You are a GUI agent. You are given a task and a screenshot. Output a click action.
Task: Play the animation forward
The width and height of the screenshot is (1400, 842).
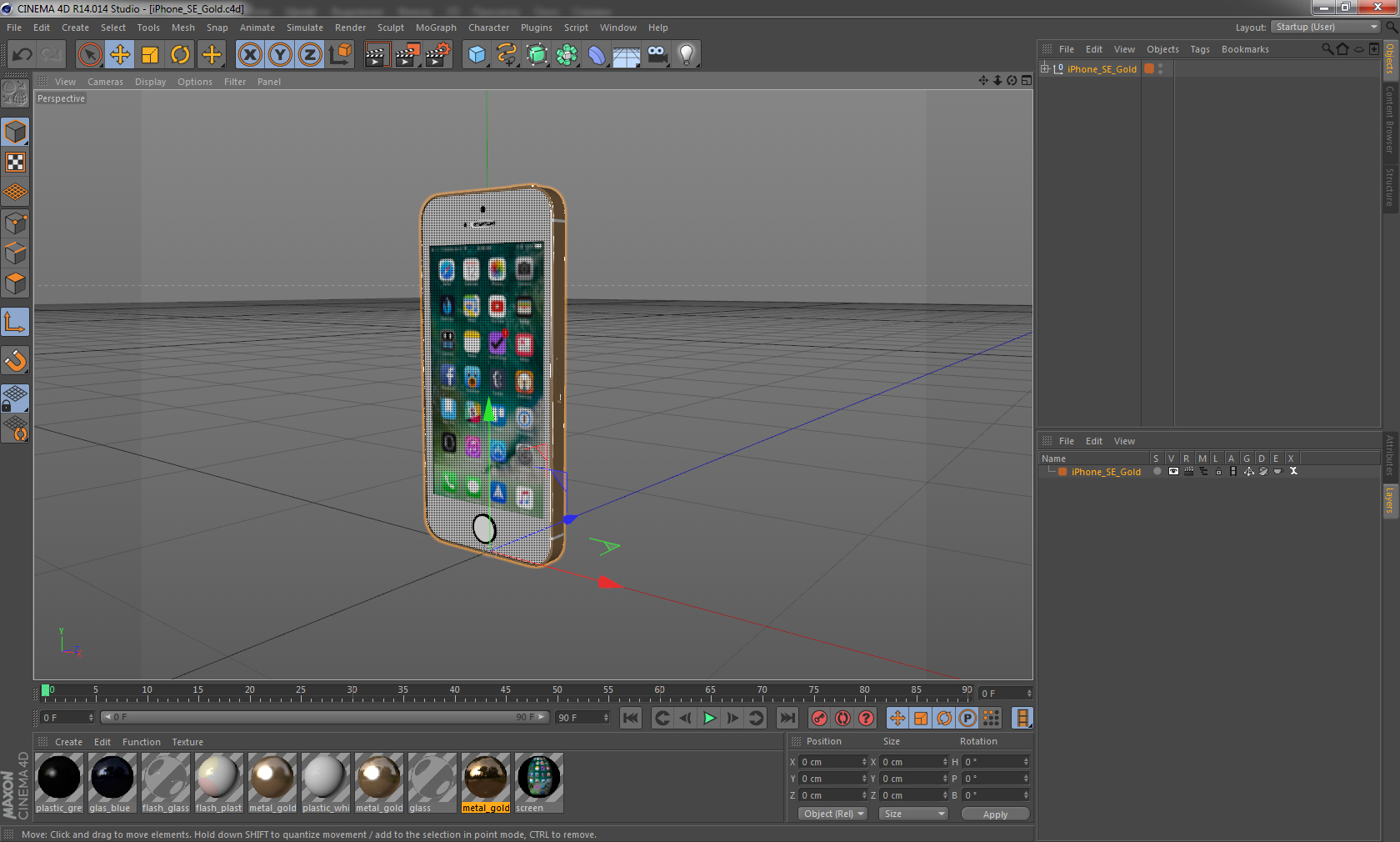(x=709, y=718)
